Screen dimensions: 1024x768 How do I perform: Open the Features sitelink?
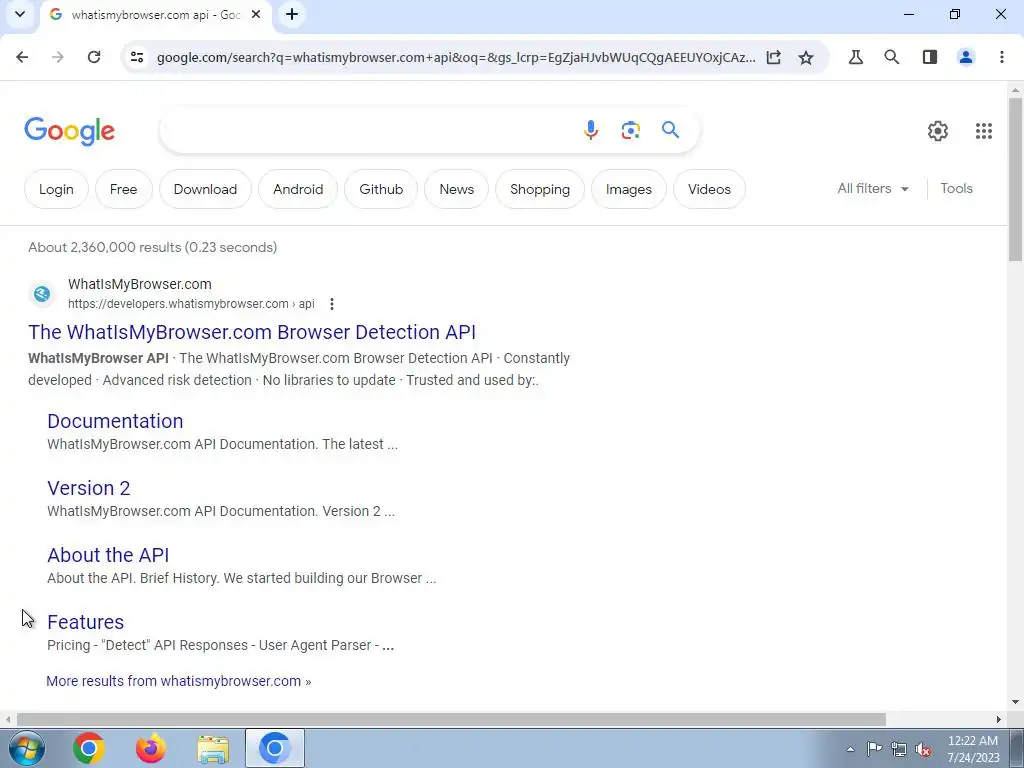[x=86, y=622]
